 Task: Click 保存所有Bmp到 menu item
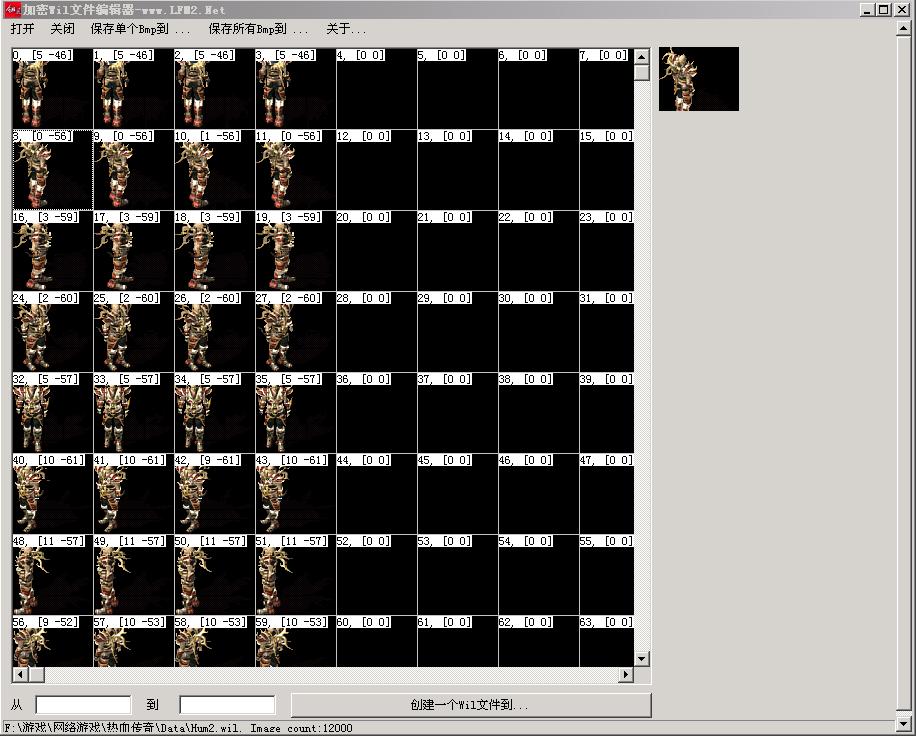pos(258,29)
